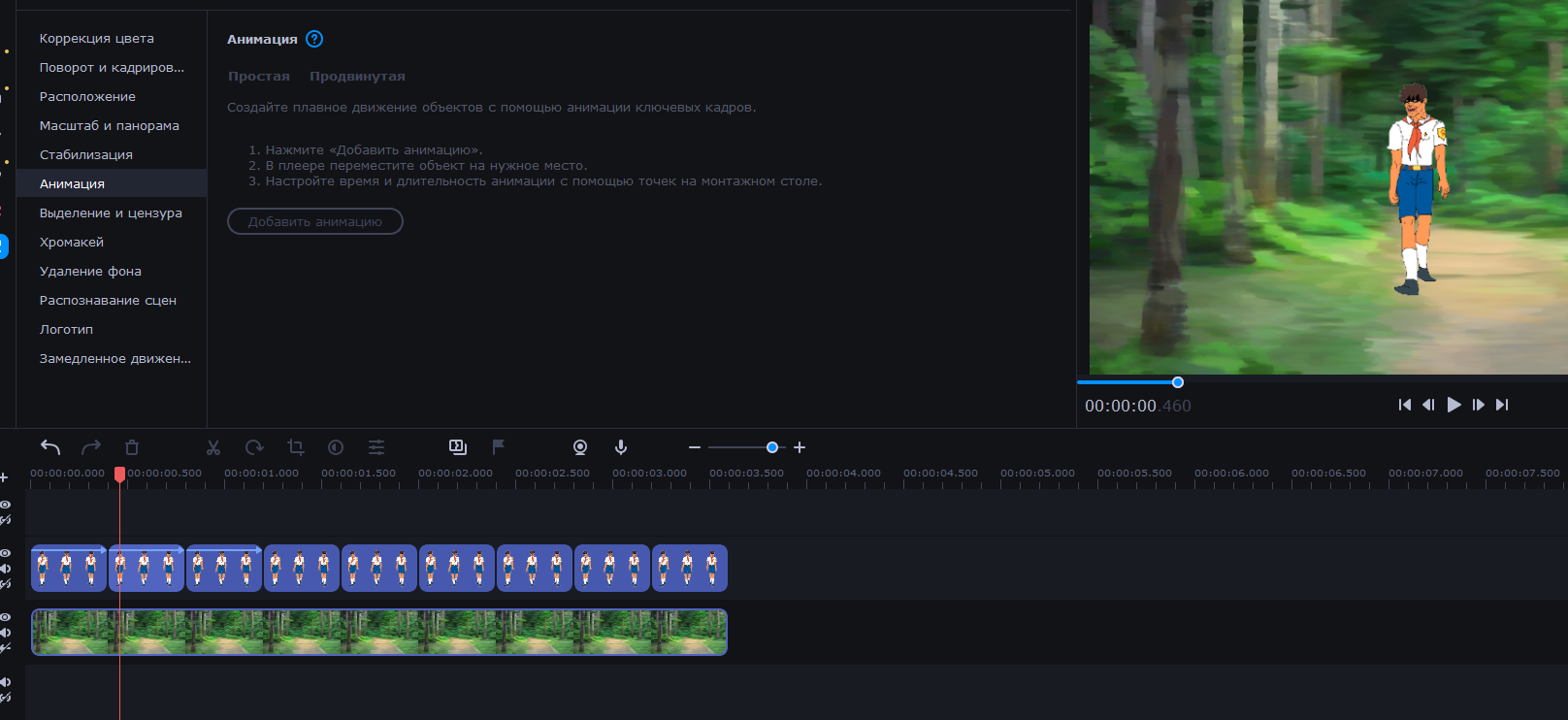Open Поворот и кадрирование tool
This screenshot has height=720, width=1568.
coord(112,68)
